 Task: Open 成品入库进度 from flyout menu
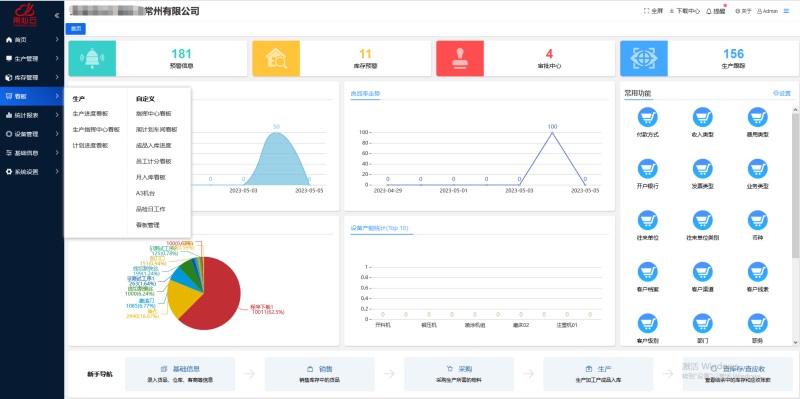154,145
